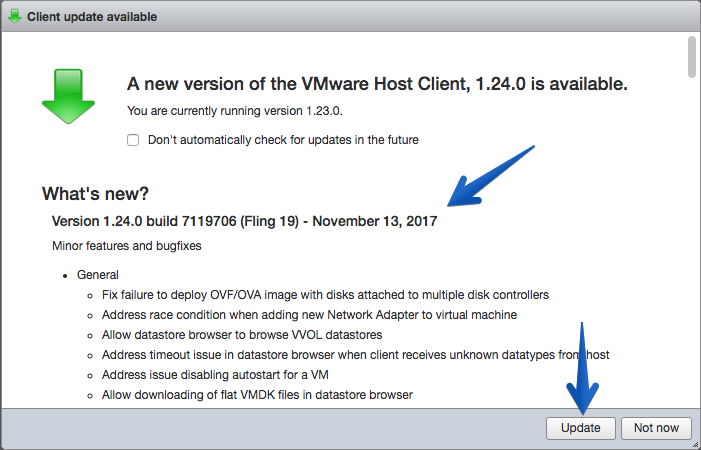Image resolution: width=701 pixels, height=450 pixels.
Task: Click the flat VMDK files download entry
Action: pos(257,395)
